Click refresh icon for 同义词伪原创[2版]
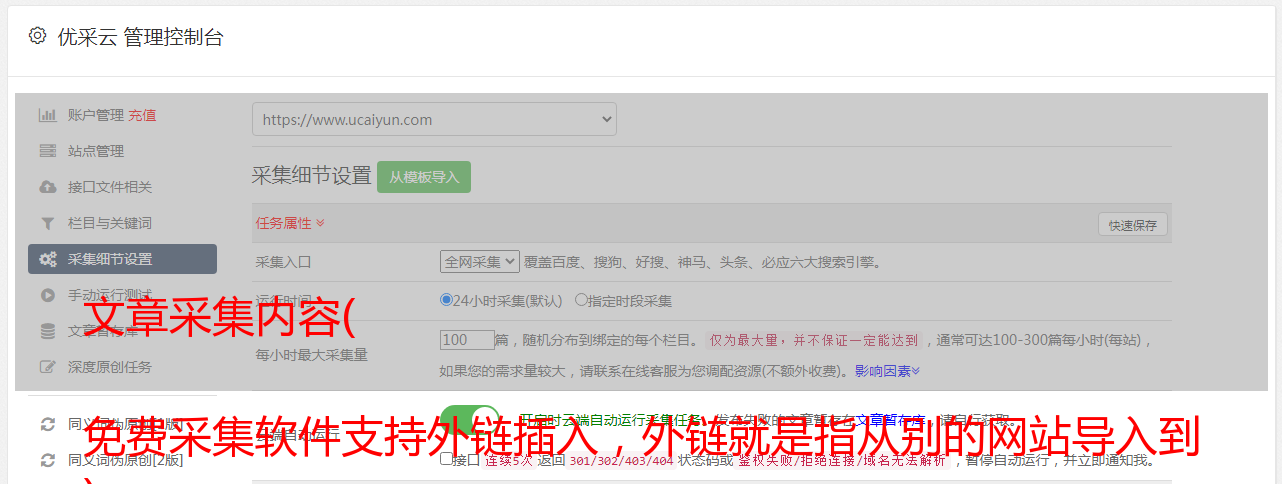1282x484 pixels. coord(47,460)
